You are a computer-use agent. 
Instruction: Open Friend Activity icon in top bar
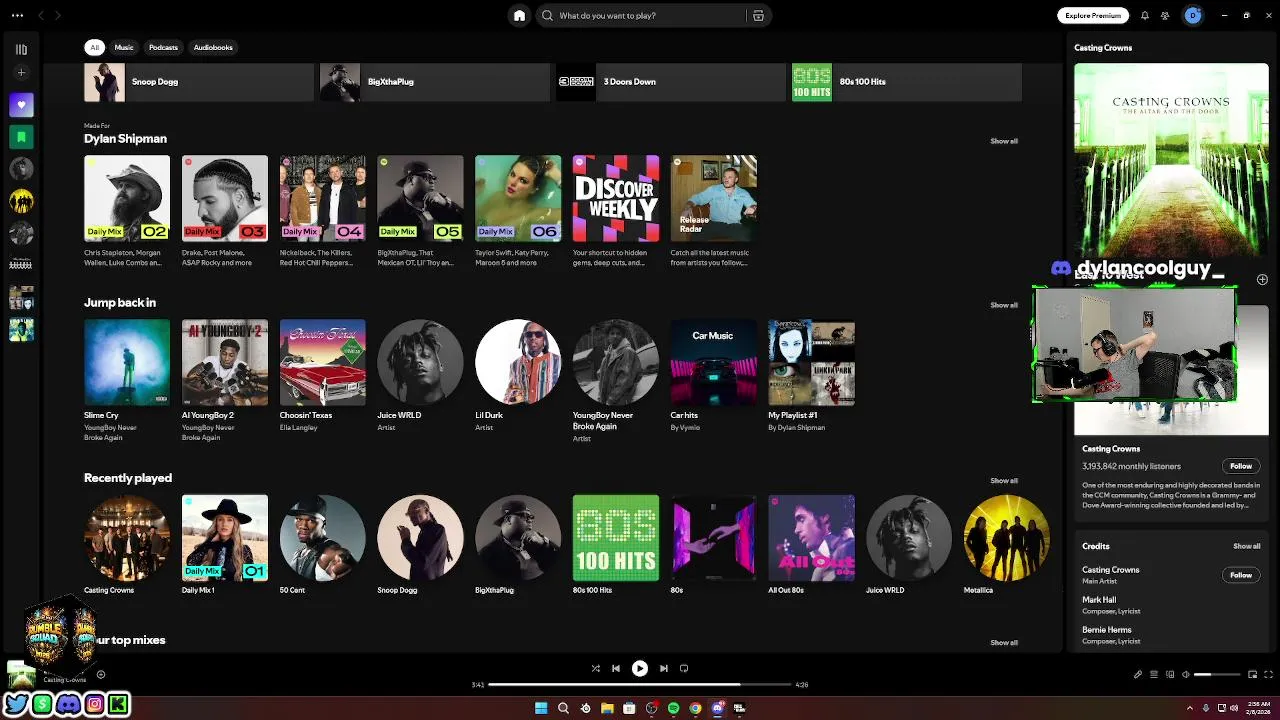coord(1165,15)
